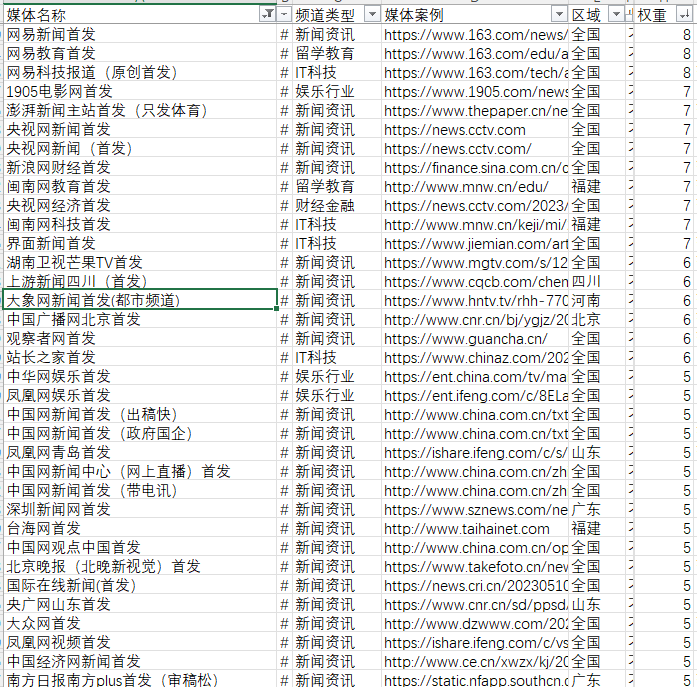Click the www.1905.com news link
This screenshot has width=697, height=687.
[475, 92]
